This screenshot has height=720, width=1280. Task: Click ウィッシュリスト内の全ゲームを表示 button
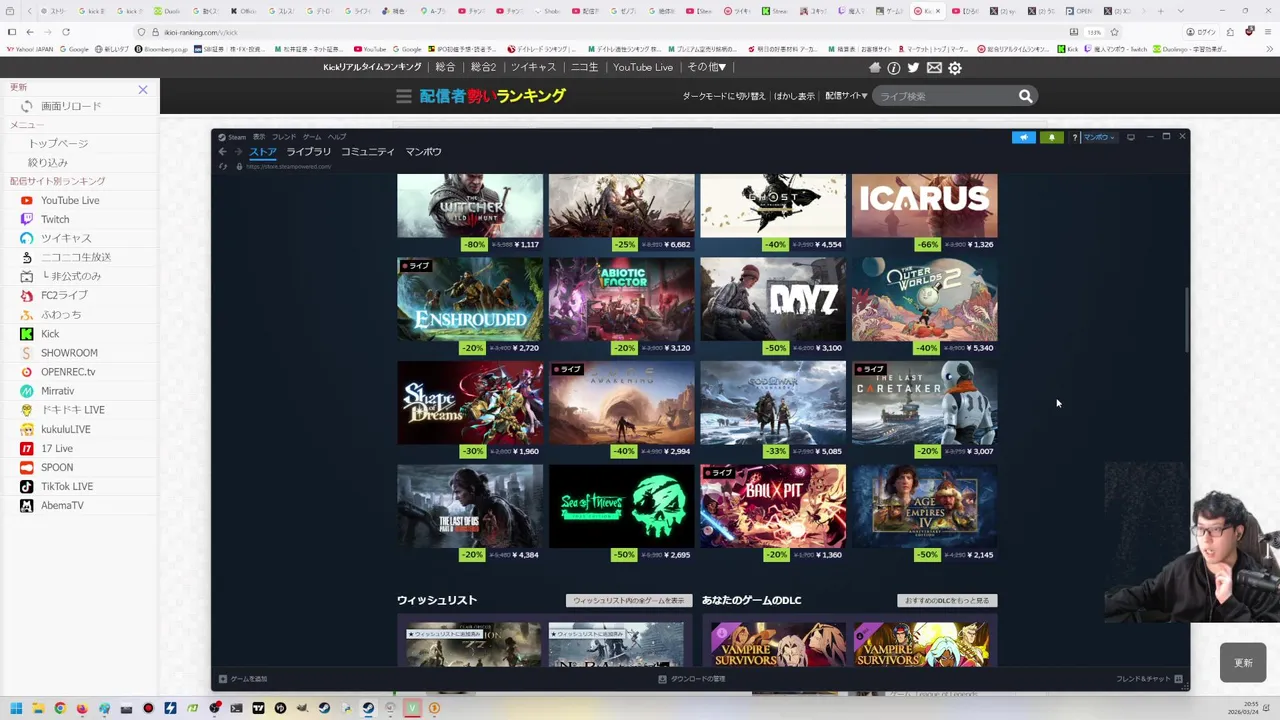click(629, 600)
